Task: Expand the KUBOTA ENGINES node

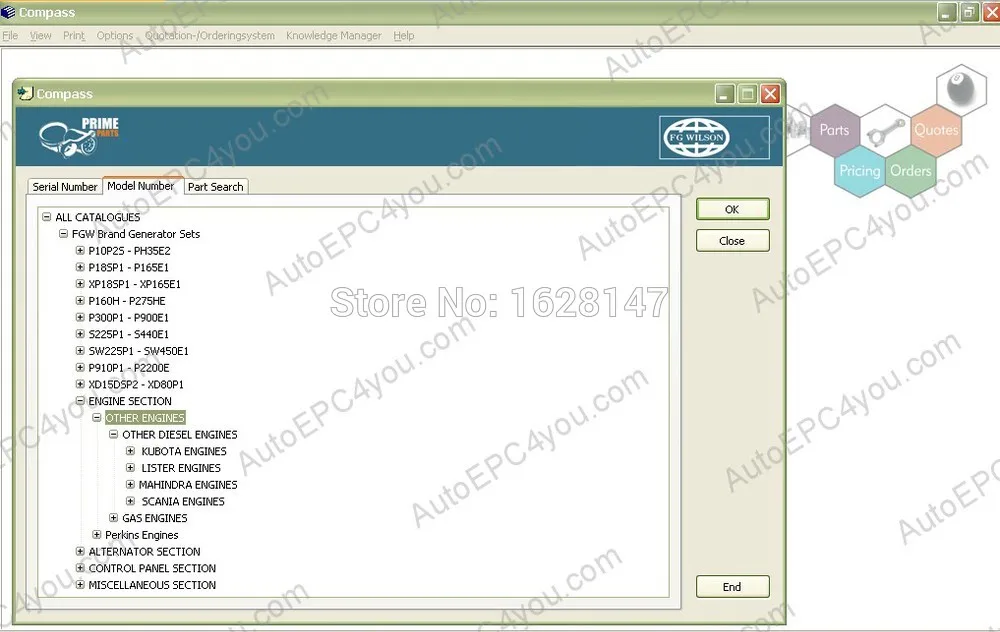Action: pos(130,451)
